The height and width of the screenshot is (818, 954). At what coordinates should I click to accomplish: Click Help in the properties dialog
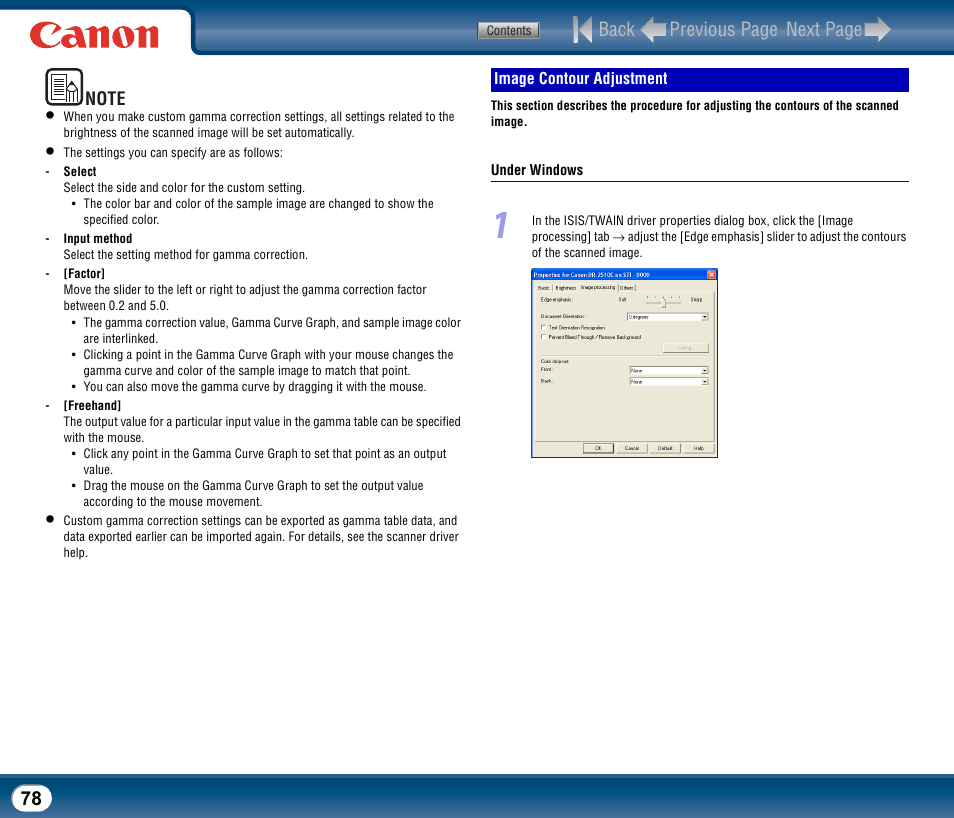tap(698, 448)
